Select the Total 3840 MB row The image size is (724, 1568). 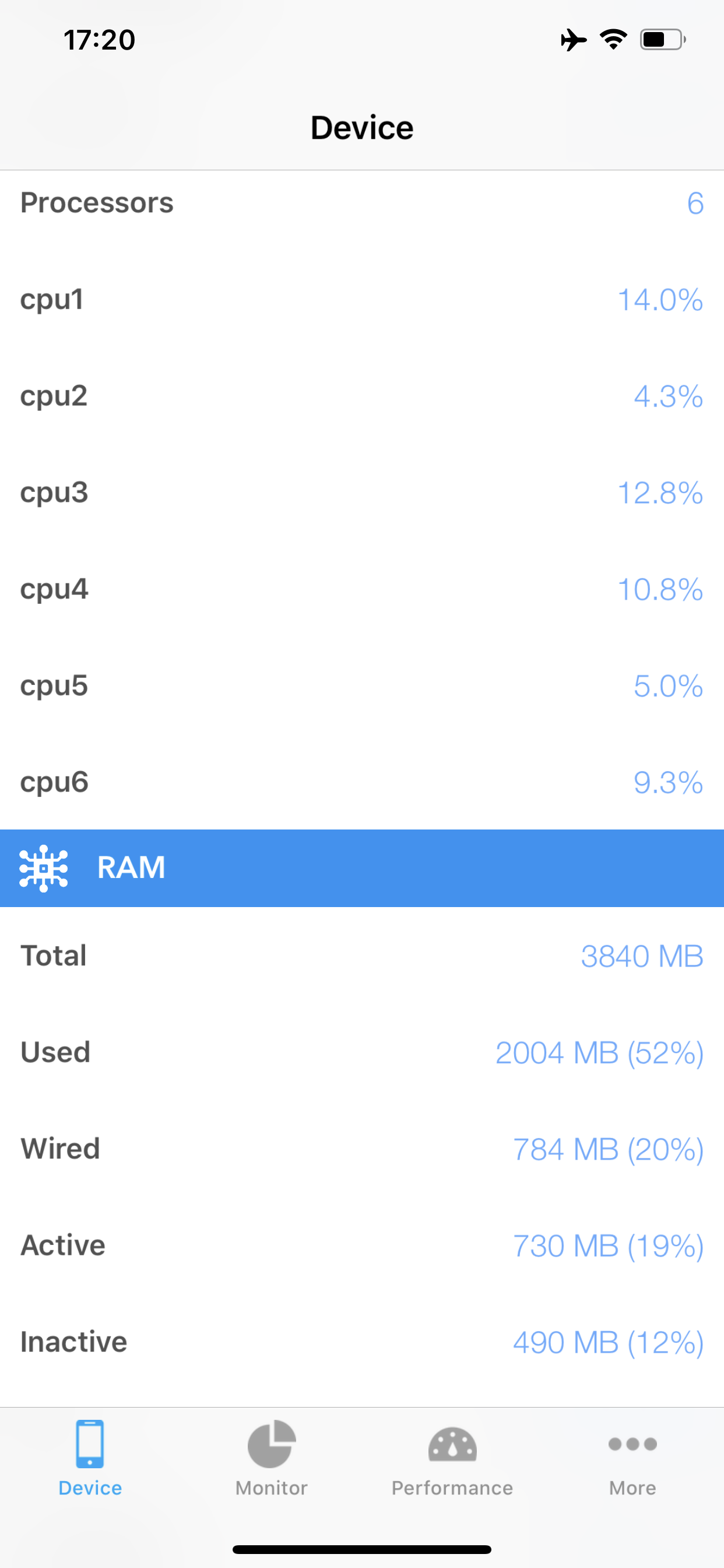click(362, 956)
